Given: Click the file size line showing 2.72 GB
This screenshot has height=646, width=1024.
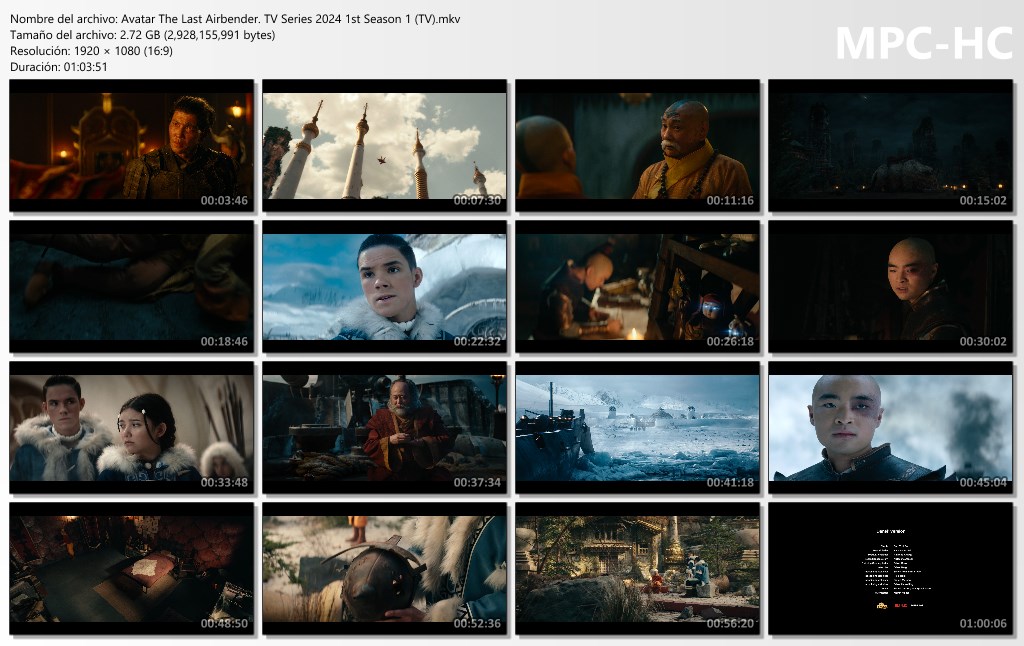Looking at the screenshot, I should pos(142,35).
